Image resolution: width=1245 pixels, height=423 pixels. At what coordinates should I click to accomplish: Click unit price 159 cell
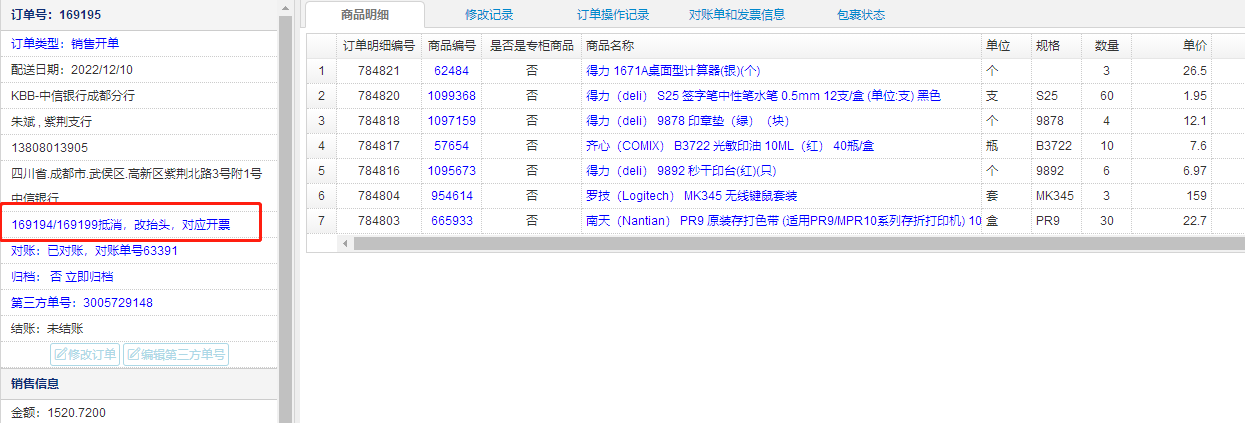click(x=1172, y=196)
